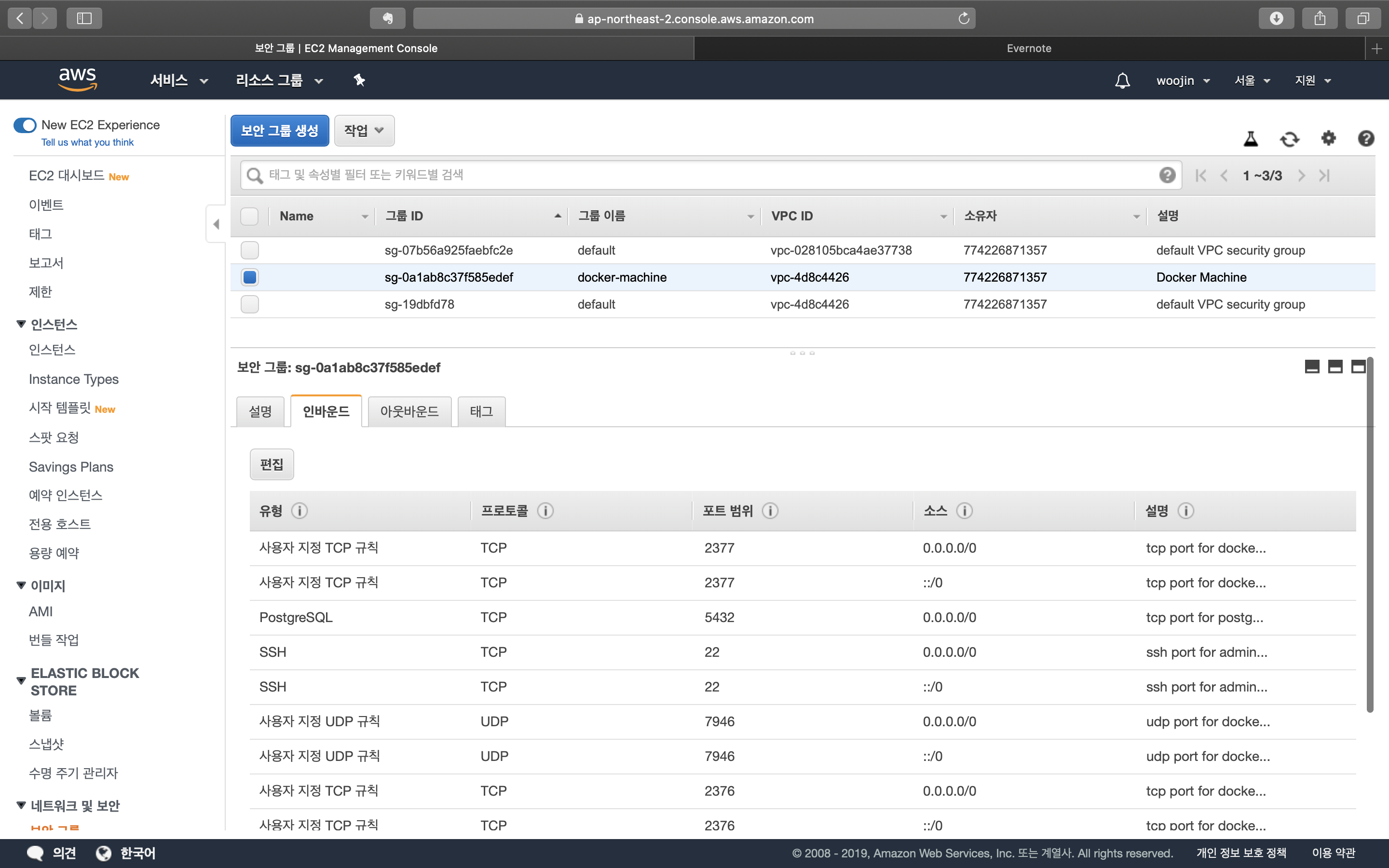The width and height of the screenshot is (1389, 868).
Task: Show info for the 소스 column
Action: tap(964, 510)
